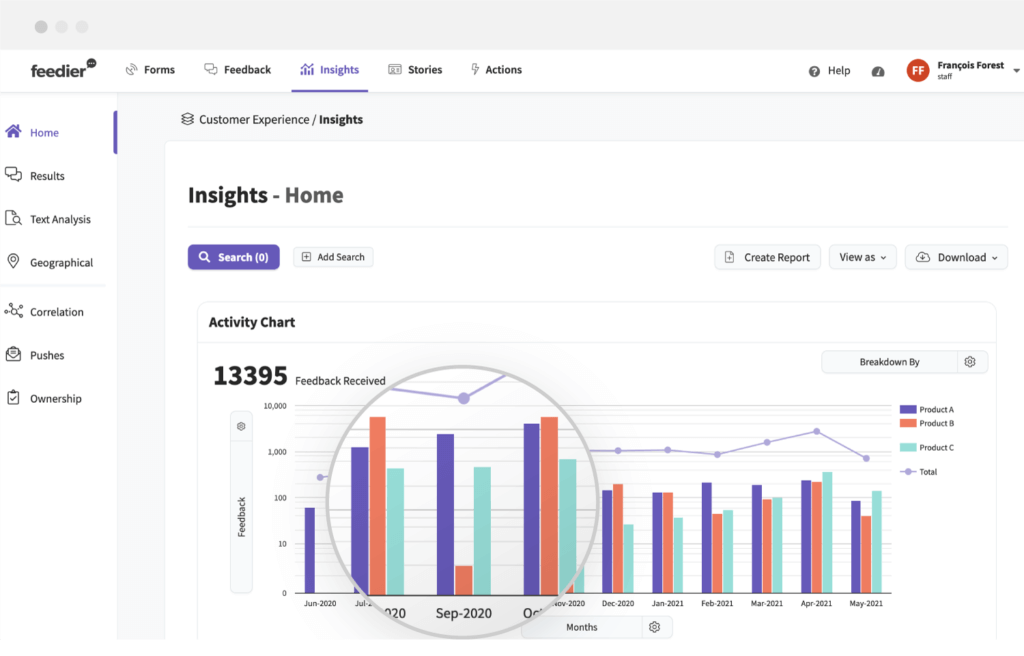Click the Create Report button

point(767,257)
